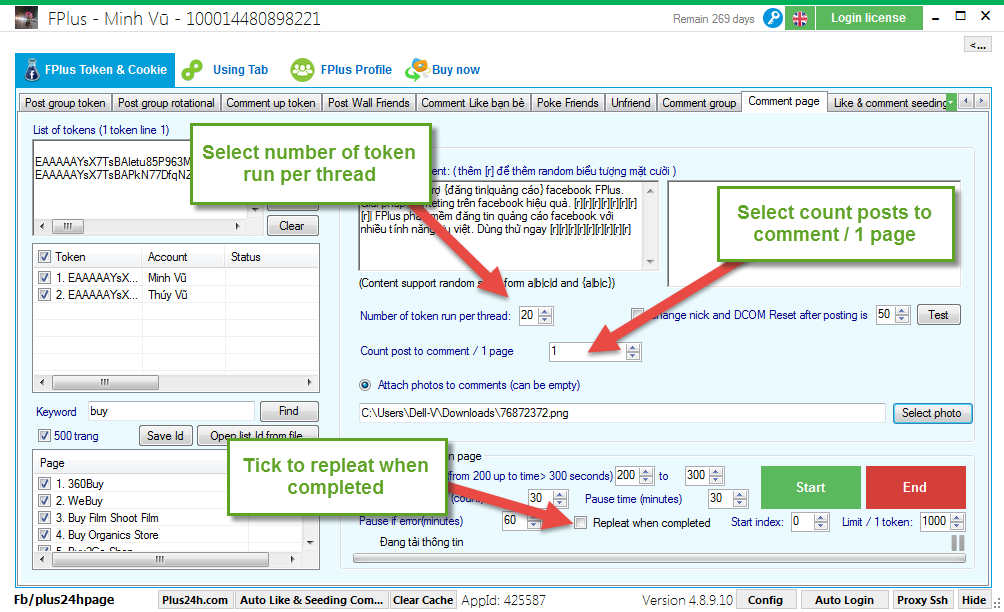
Task: Open the FPlus Profile section
Action: [x=356, y=70]
